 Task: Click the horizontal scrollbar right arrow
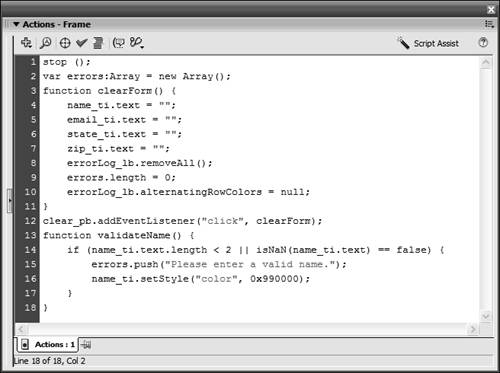[x=473, y=329]
